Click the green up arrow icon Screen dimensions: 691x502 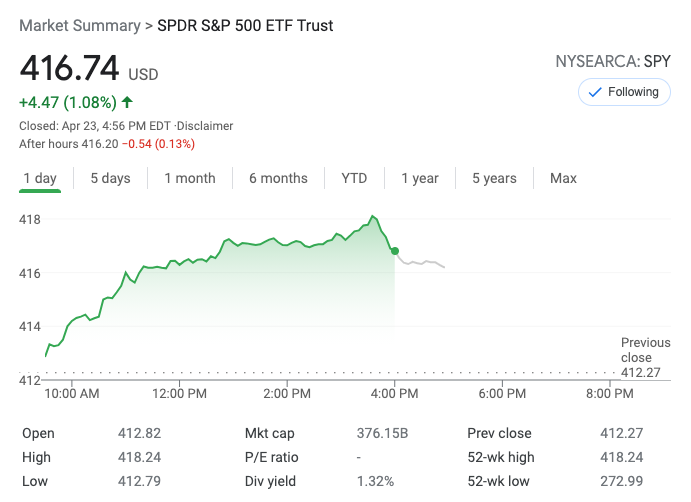point(127,102)
